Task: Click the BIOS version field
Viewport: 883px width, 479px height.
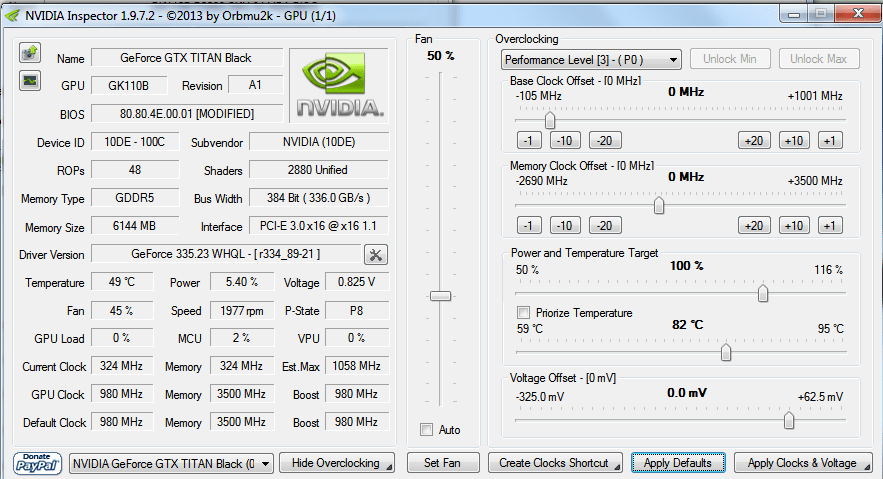Action: 186,114
